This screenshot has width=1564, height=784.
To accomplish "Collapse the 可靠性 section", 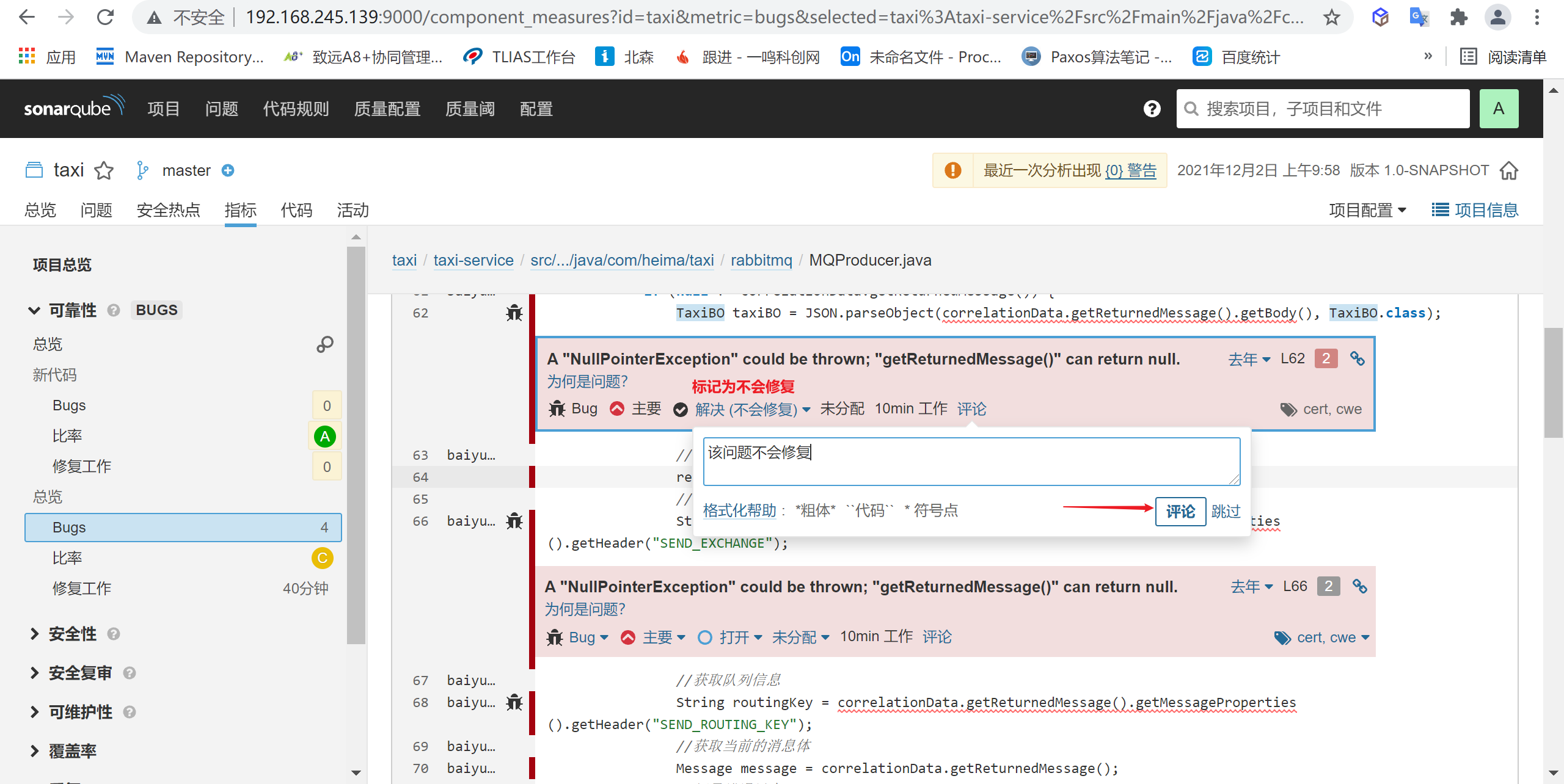I will (x=34, y=310).
